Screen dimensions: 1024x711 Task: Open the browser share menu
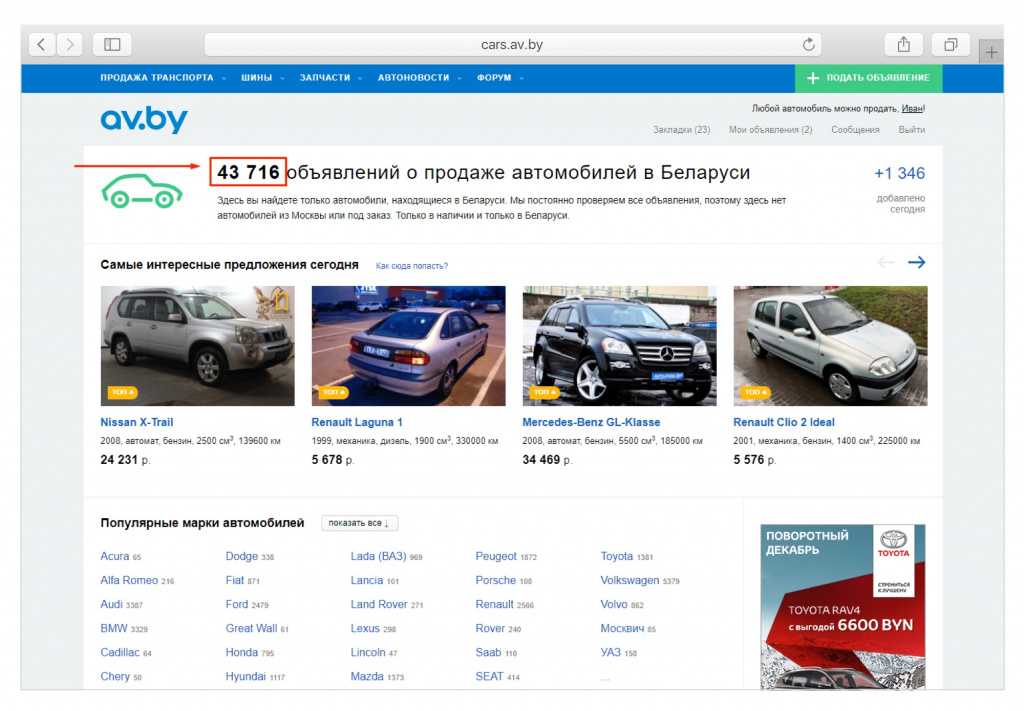pyautogui.click(x=903, y=44)
